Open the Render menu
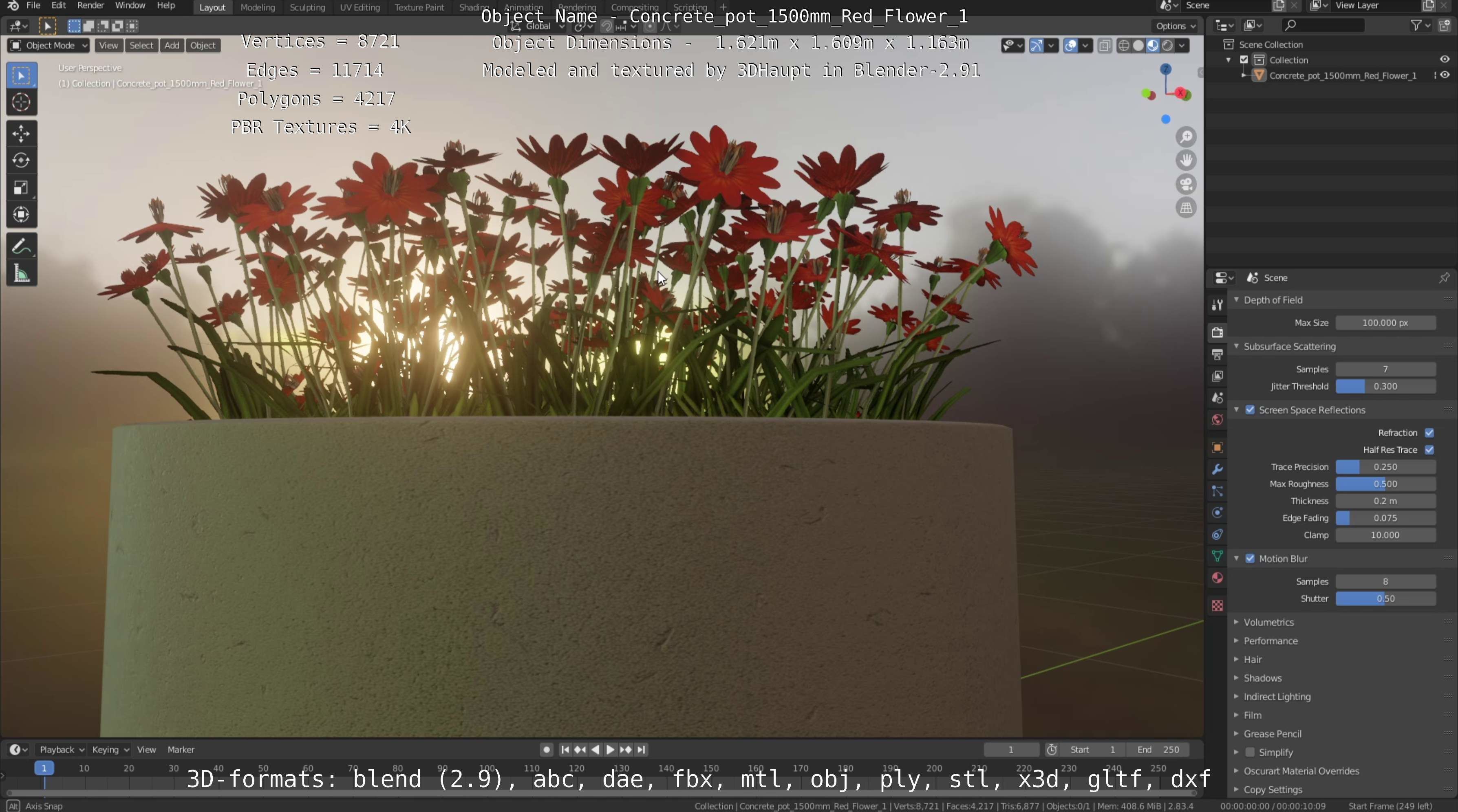 pyautogui.click(x=90, y=6)
